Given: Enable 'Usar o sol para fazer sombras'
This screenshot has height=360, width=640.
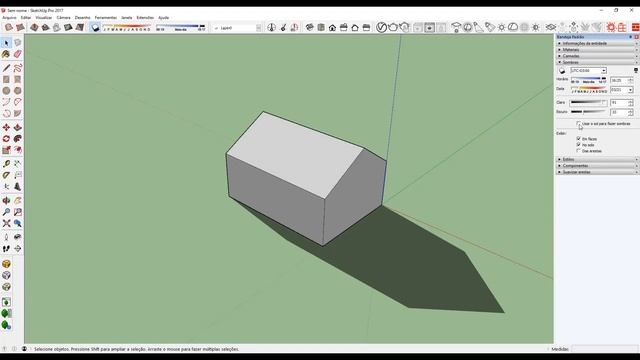Looking at the screenshot, I should point(578,123).
